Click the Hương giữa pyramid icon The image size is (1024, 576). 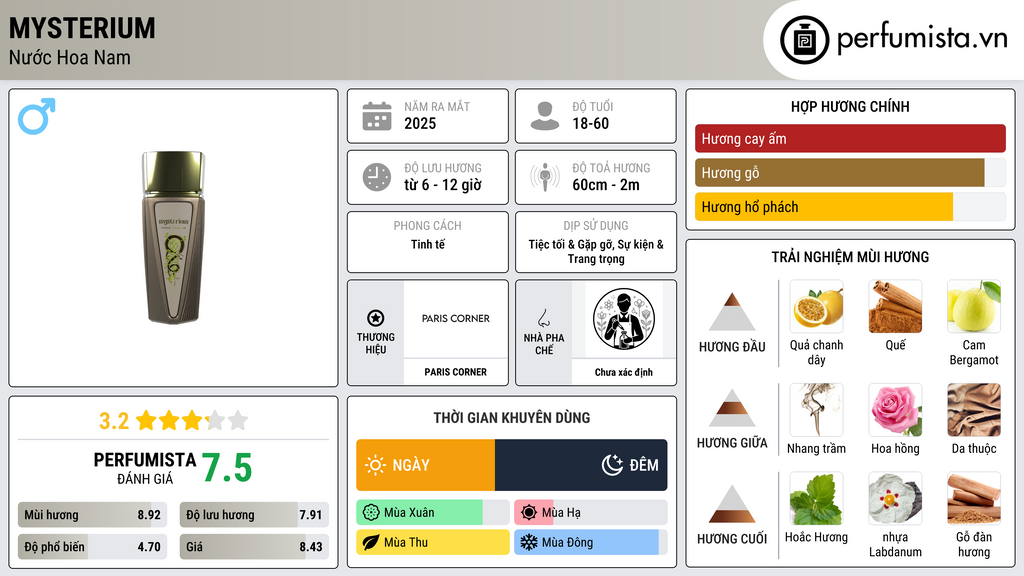tap(732, 408)
